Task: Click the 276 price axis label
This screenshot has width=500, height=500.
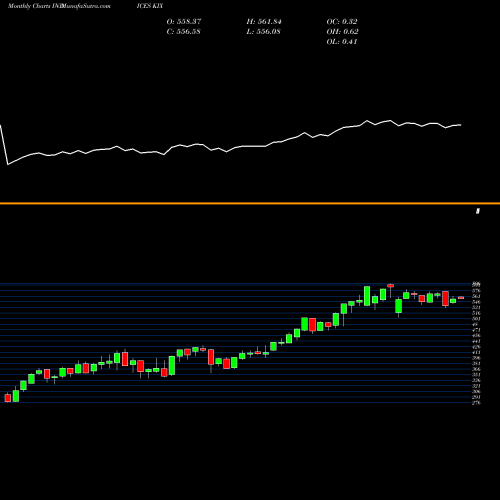Action: 476,403
